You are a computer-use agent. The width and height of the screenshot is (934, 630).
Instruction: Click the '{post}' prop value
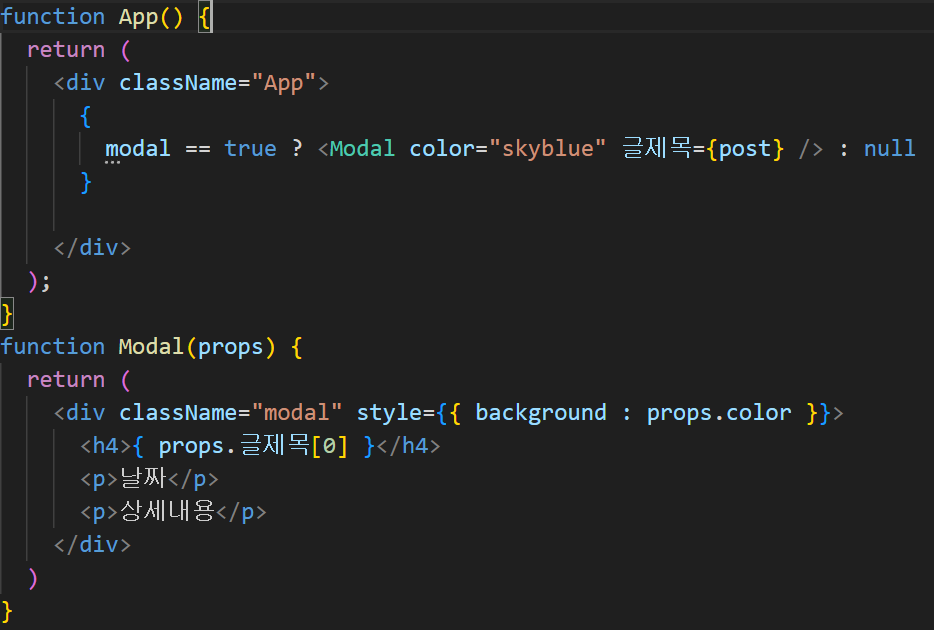click(x=745, y=149)
